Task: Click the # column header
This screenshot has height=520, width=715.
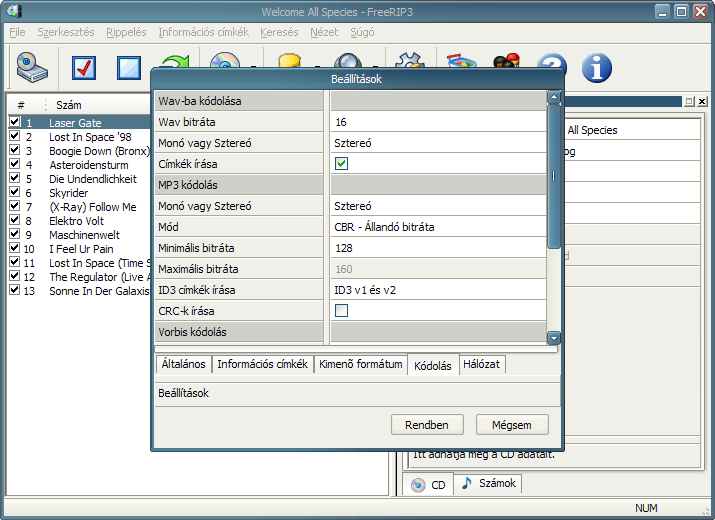Action: 21,105
